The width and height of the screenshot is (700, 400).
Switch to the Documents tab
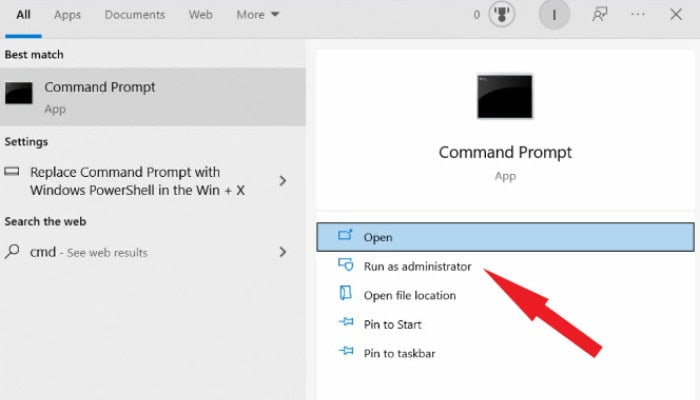pos(134,15)
